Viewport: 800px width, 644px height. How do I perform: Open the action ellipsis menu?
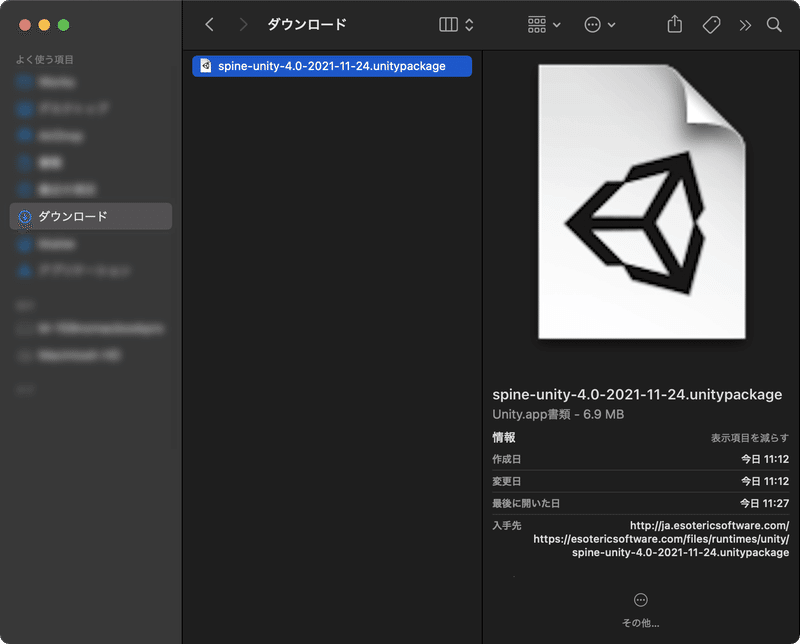[592, 24]
